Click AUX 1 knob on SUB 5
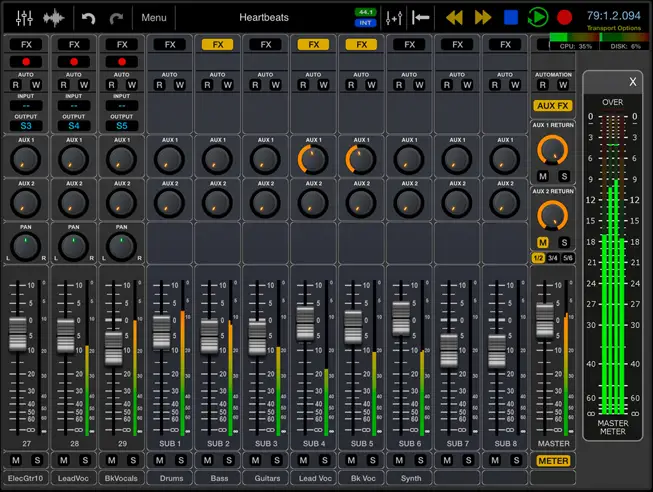The height and width of the screenshot is (492, 653). 361,160
